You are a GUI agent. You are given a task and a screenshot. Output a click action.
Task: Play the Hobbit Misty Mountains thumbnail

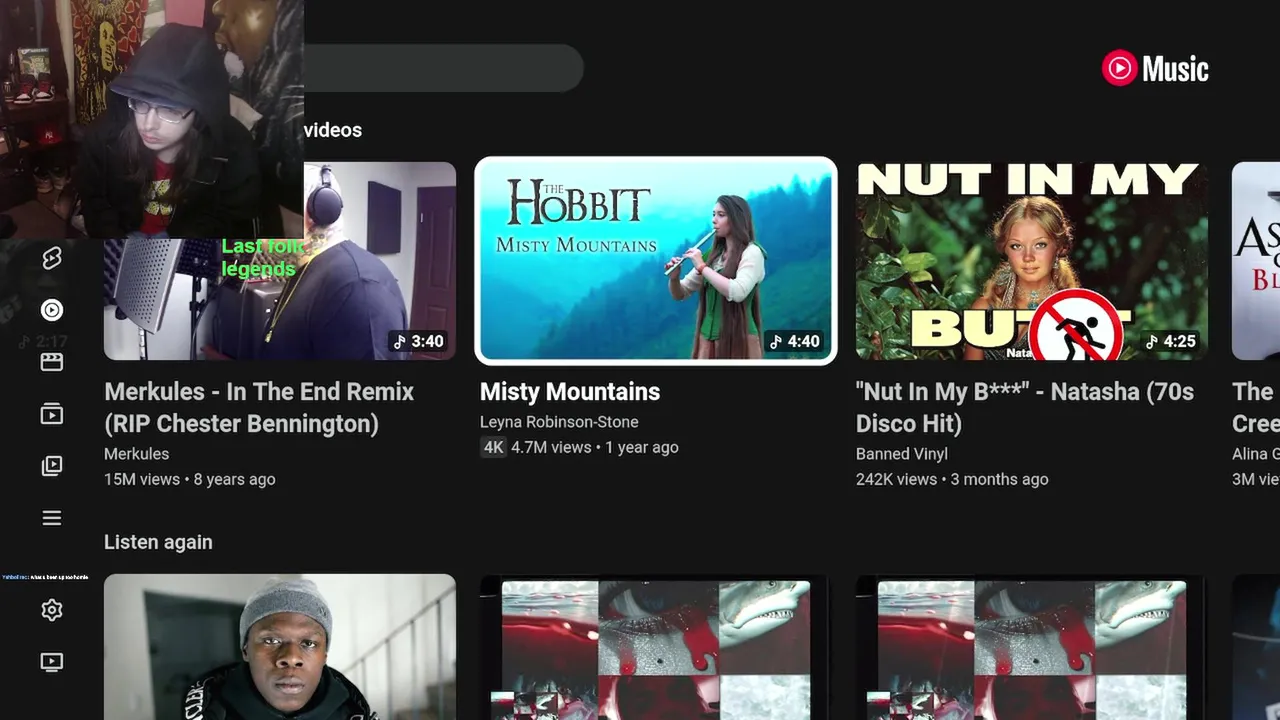pos(656,260)
